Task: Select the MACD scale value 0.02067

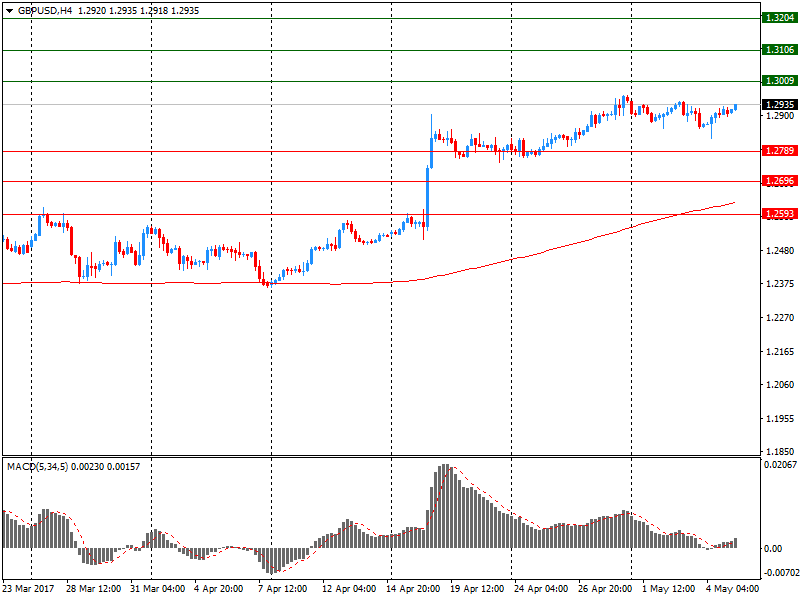Action: [780, 465]
